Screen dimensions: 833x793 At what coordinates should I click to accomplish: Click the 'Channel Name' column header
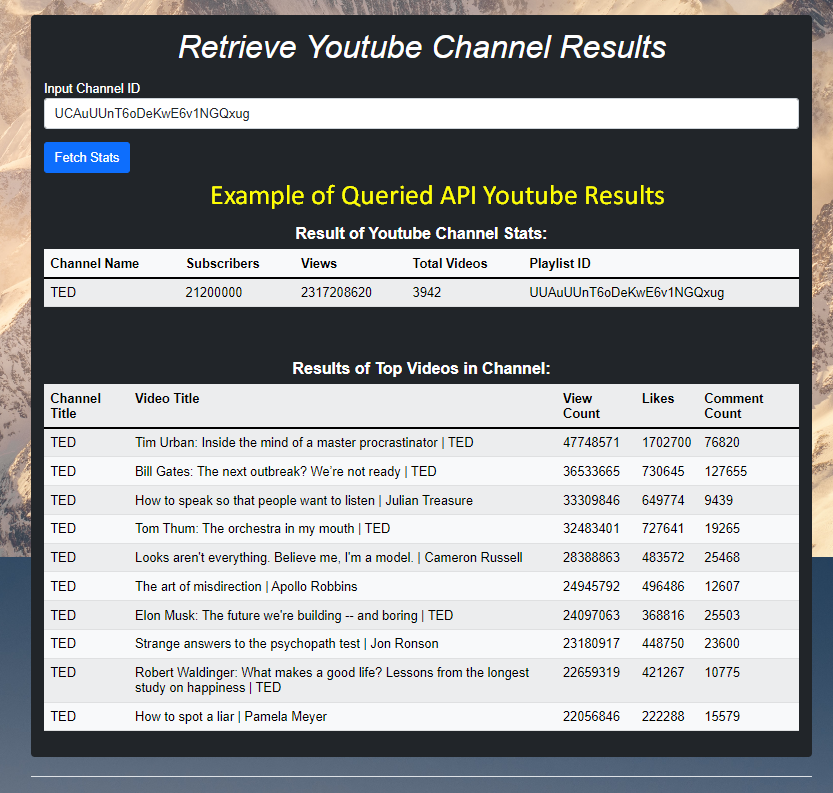[95, 263]
